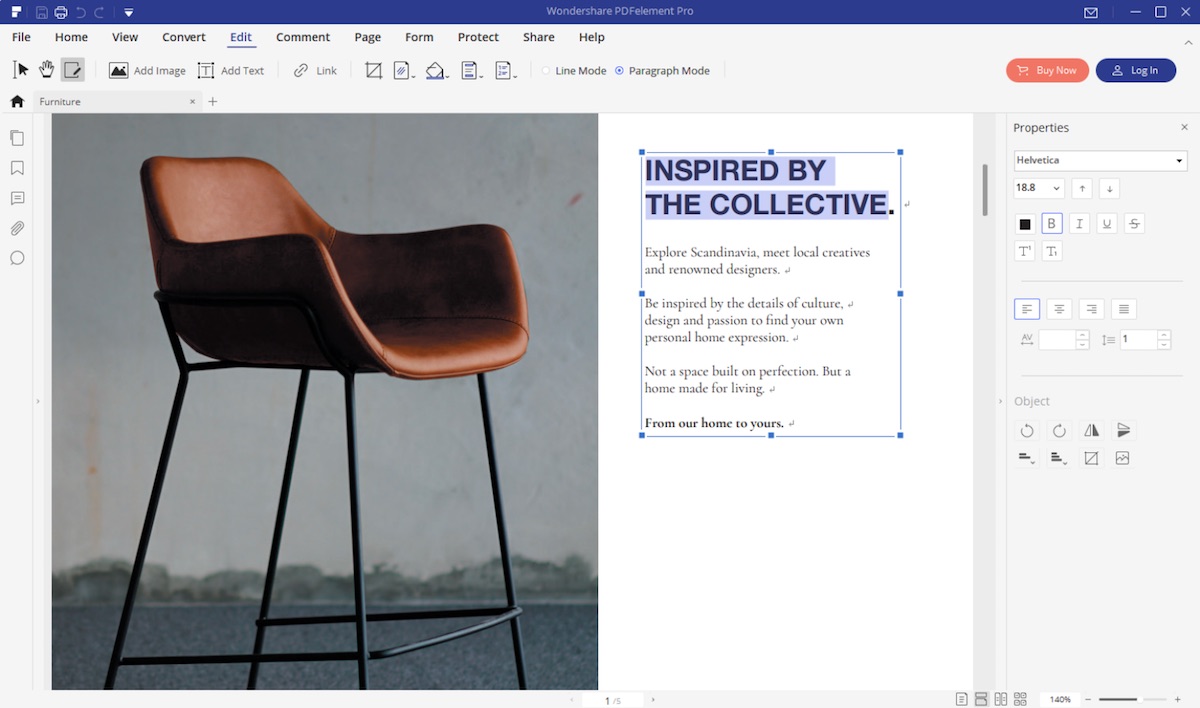Open the Help menu
Image resolution: width=1200 pixels, height=708 pixels.
point(592,37)
